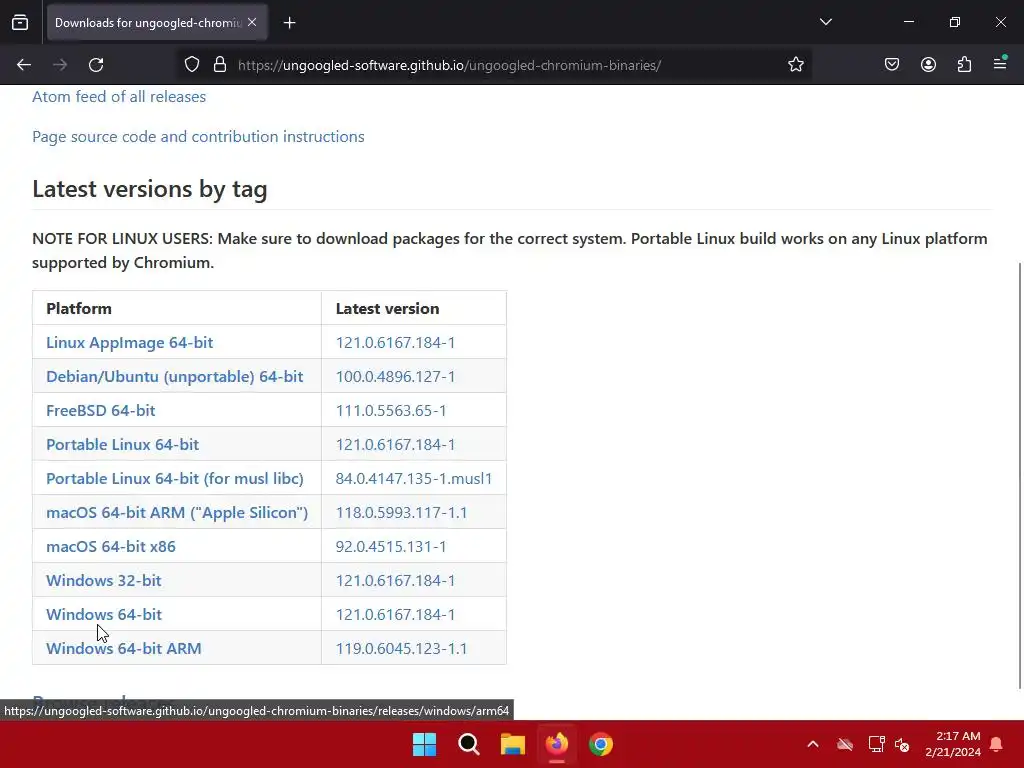Open the Firefox View icon in tab strip
Viewport: 1024px width, 768px height.
20,22
